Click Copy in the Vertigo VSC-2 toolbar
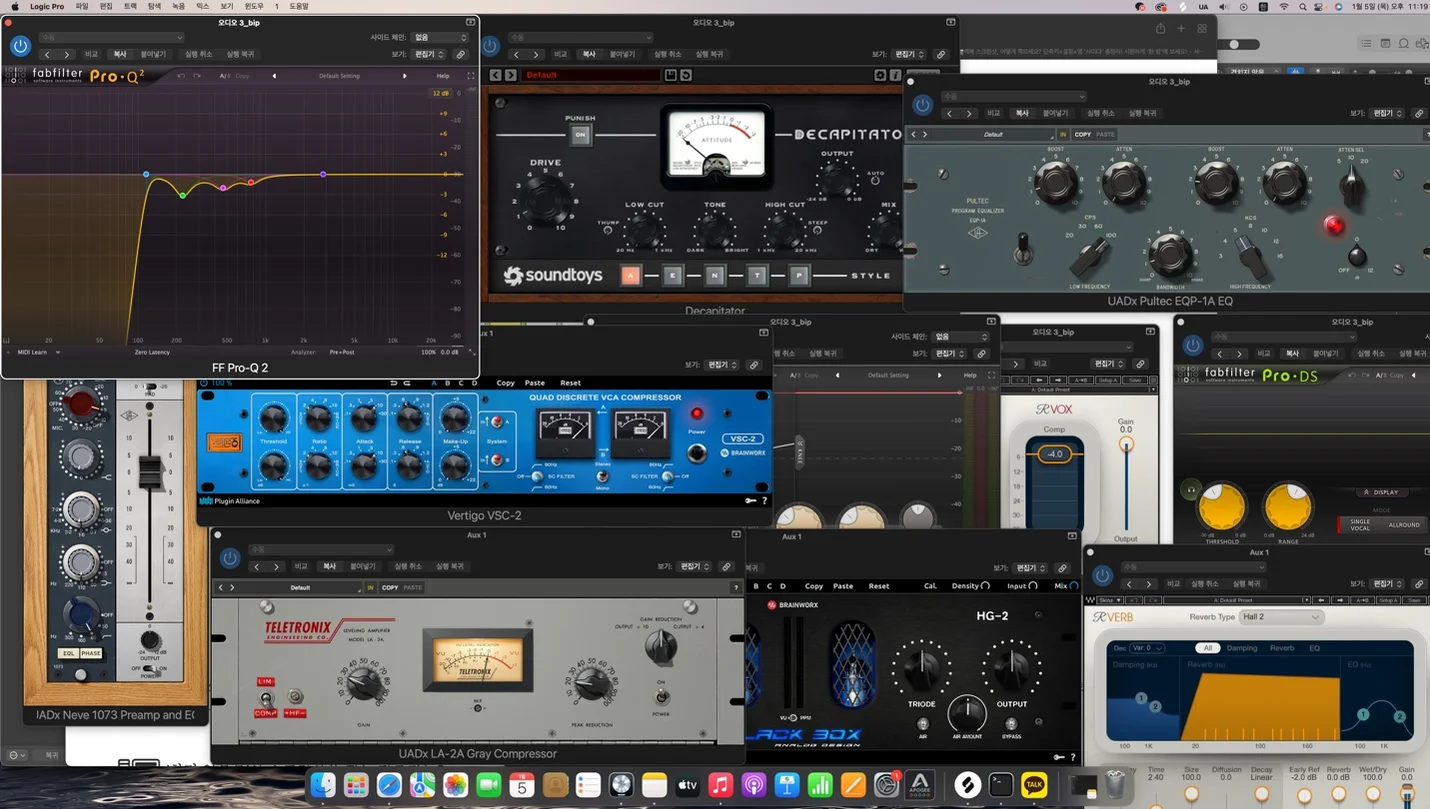The height and width of the screenshot is (809, 1430). point(506,383)
